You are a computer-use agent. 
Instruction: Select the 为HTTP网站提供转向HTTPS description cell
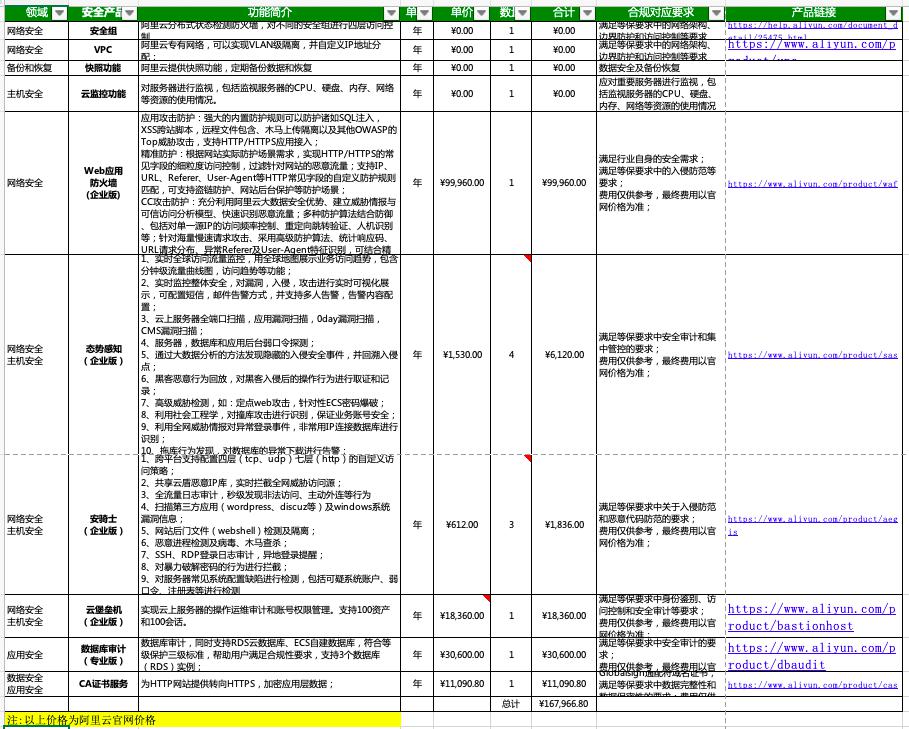click(270, 684)
